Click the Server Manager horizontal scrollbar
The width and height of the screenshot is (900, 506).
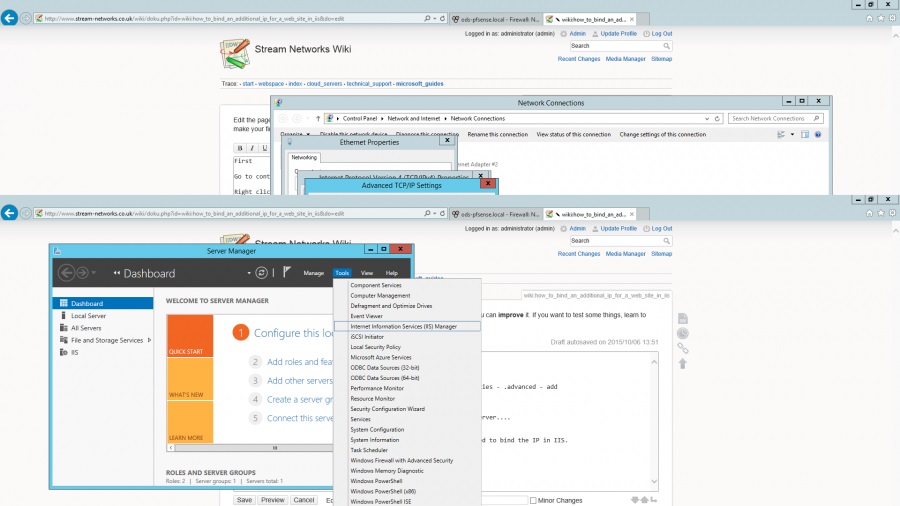(275, 447)
